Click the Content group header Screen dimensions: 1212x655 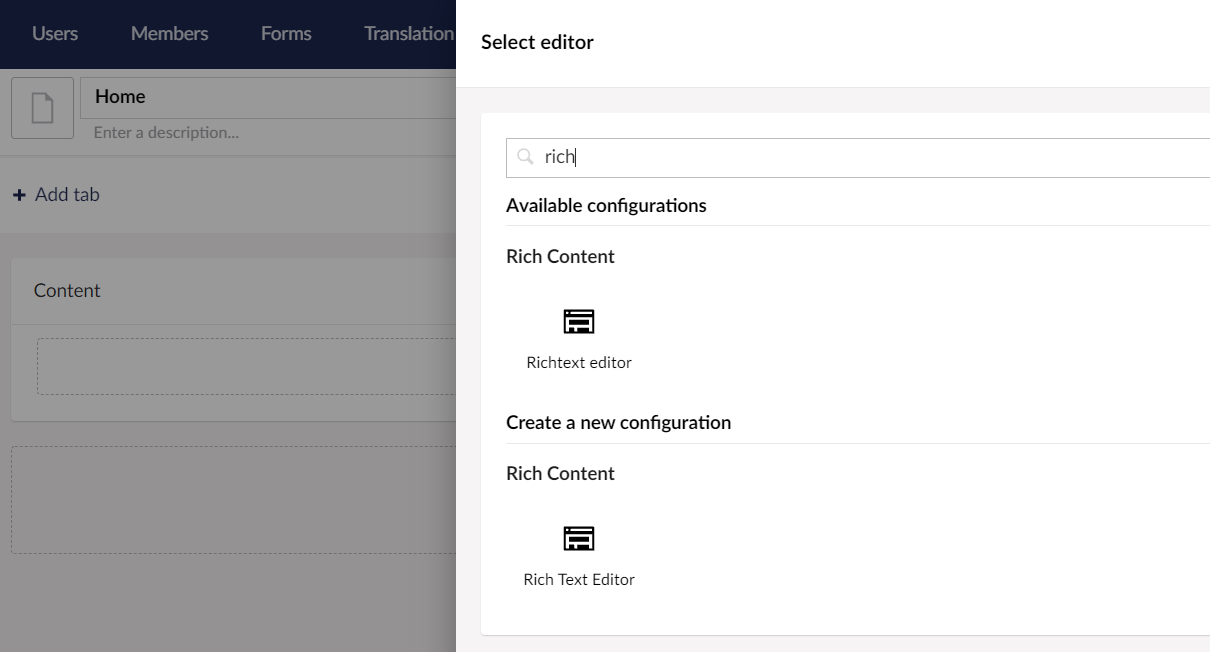point(66,290)
